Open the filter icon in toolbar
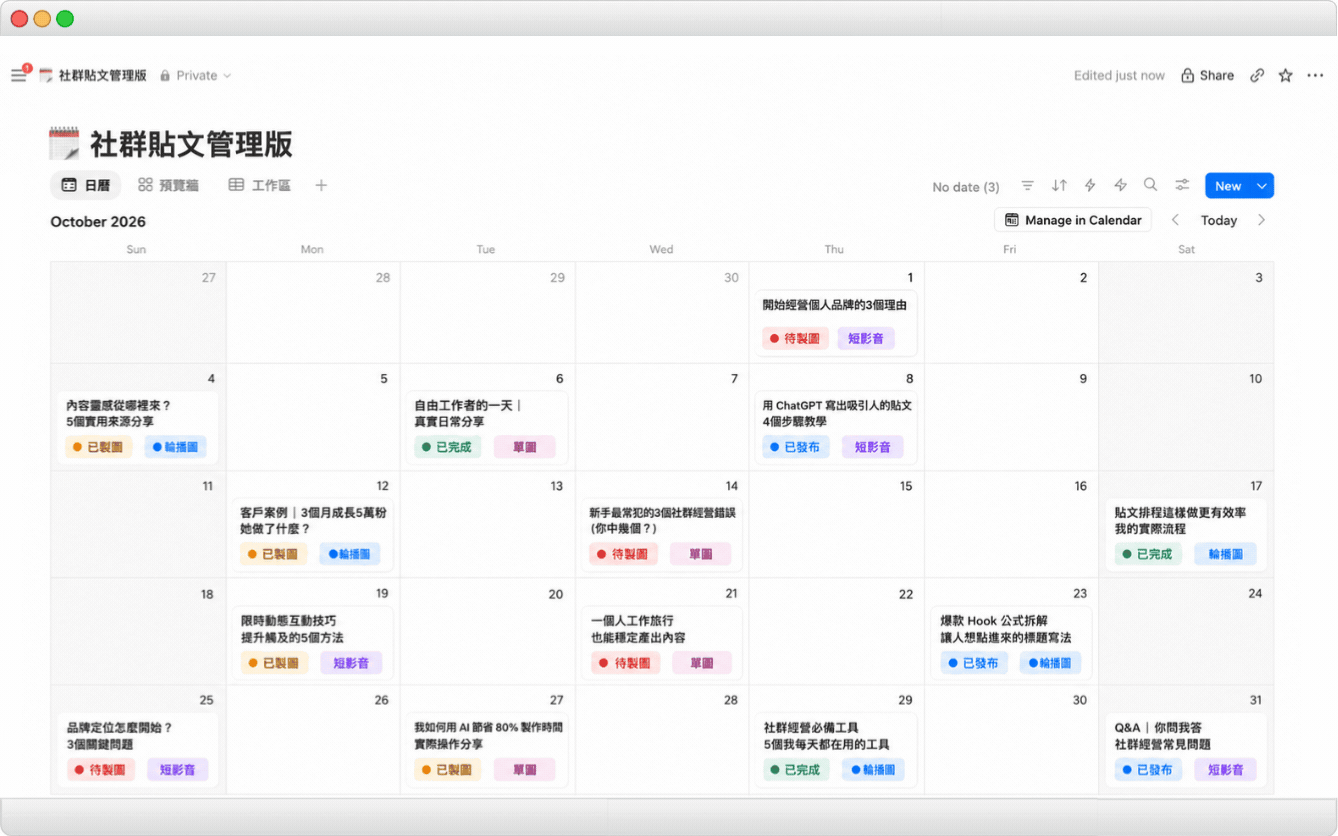1338x836 pixels. click(1027, 185)
